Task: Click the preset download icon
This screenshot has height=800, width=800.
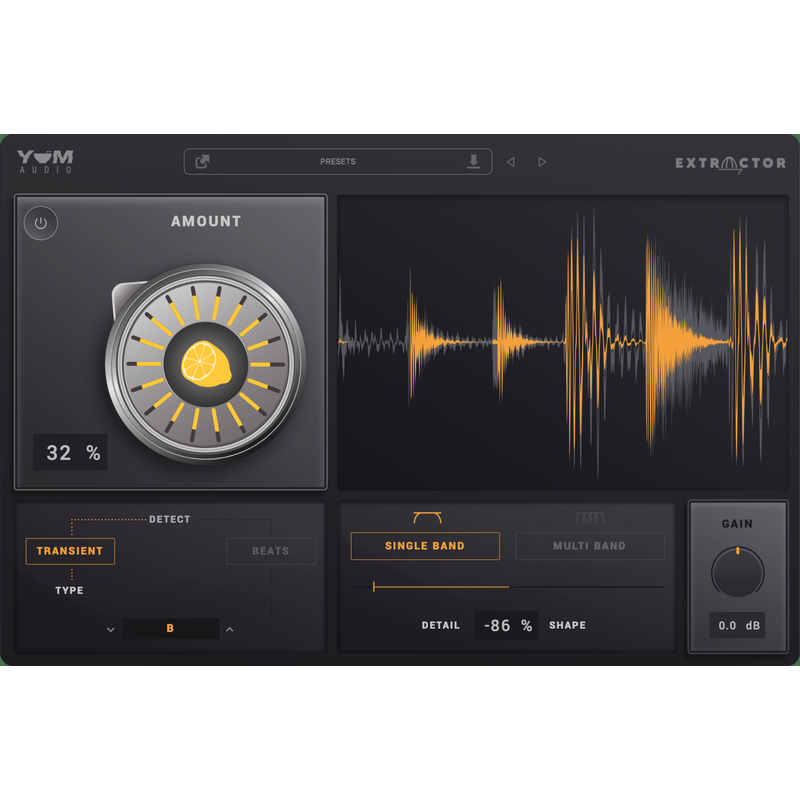Action: (474, 161)
